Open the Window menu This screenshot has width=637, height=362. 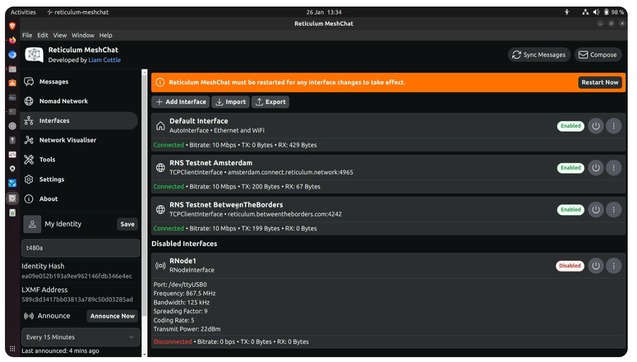coord(83,35)
